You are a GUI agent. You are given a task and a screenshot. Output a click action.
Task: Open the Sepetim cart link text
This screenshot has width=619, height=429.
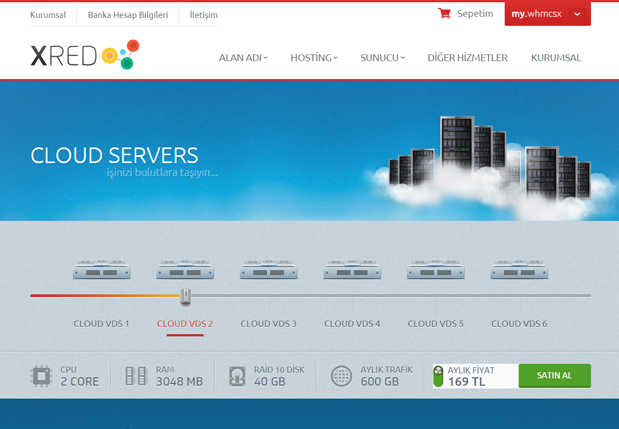[x=475, y=14]
